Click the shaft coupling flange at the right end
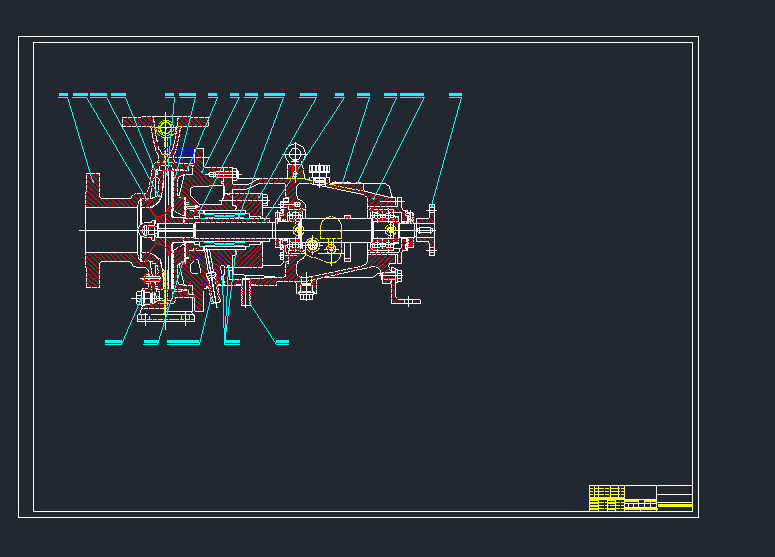Viewport: 775px width, 557px height. point(432,230)
